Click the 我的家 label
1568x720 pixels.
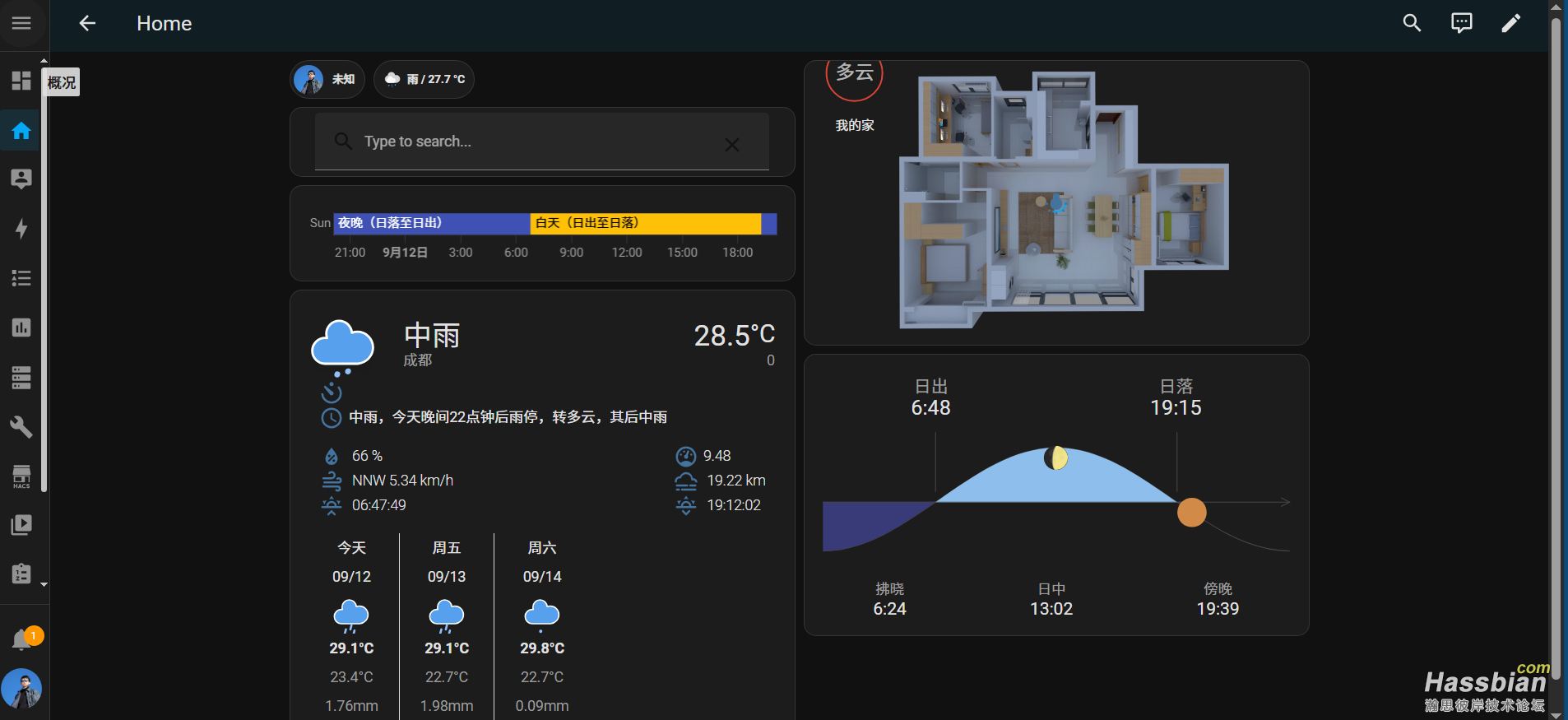click(x=855, y=125)
